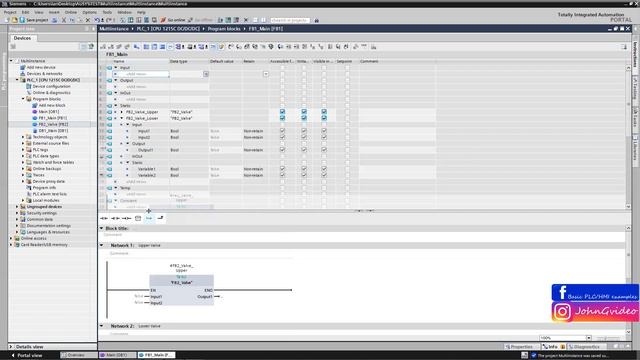Image resolution: width=640 pixels, height=360 pixels.
Task: Click the Print icon next to Save project
Action: click(54, 20)
